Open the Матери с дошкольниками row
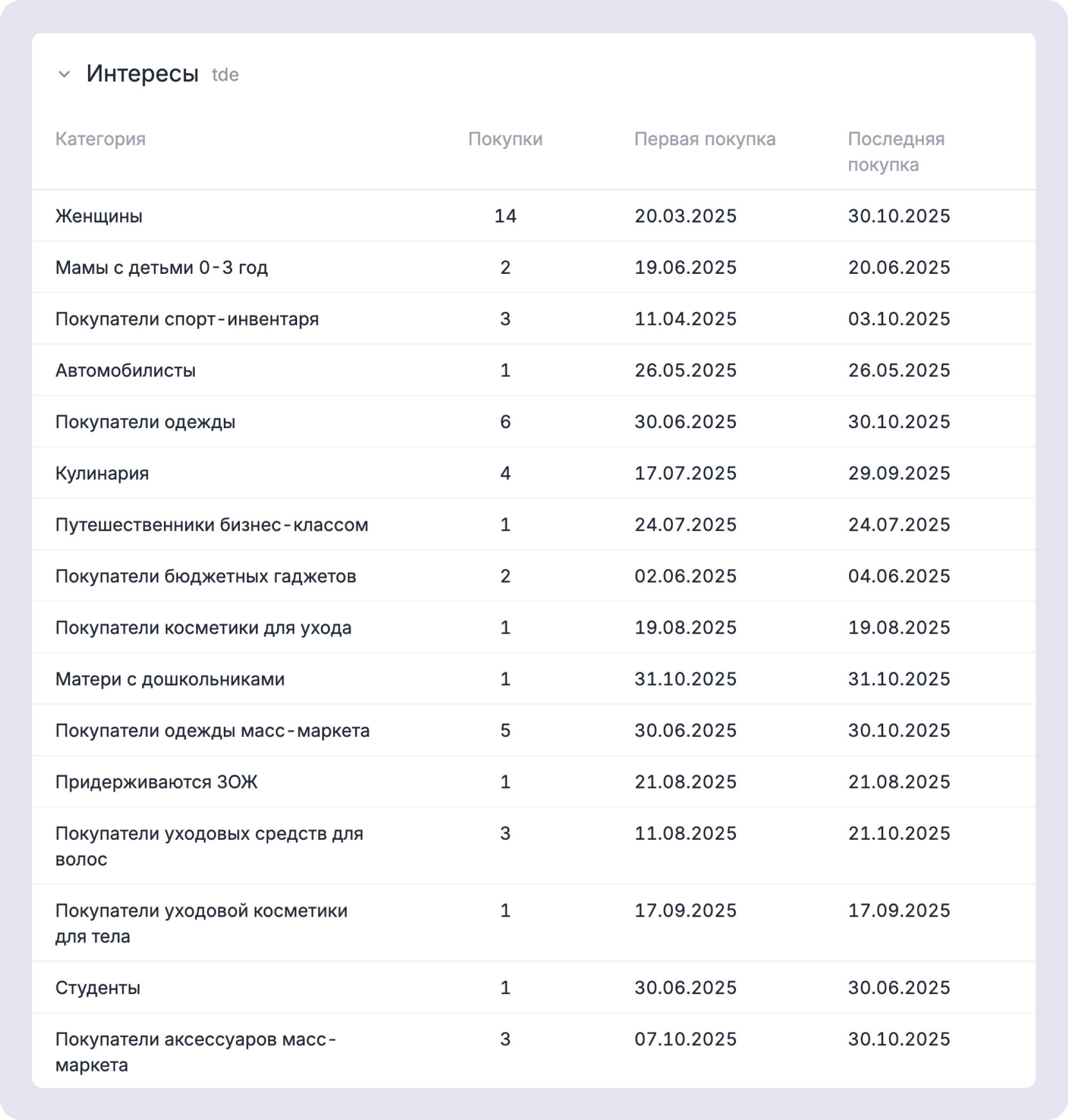 click(171, 679)
